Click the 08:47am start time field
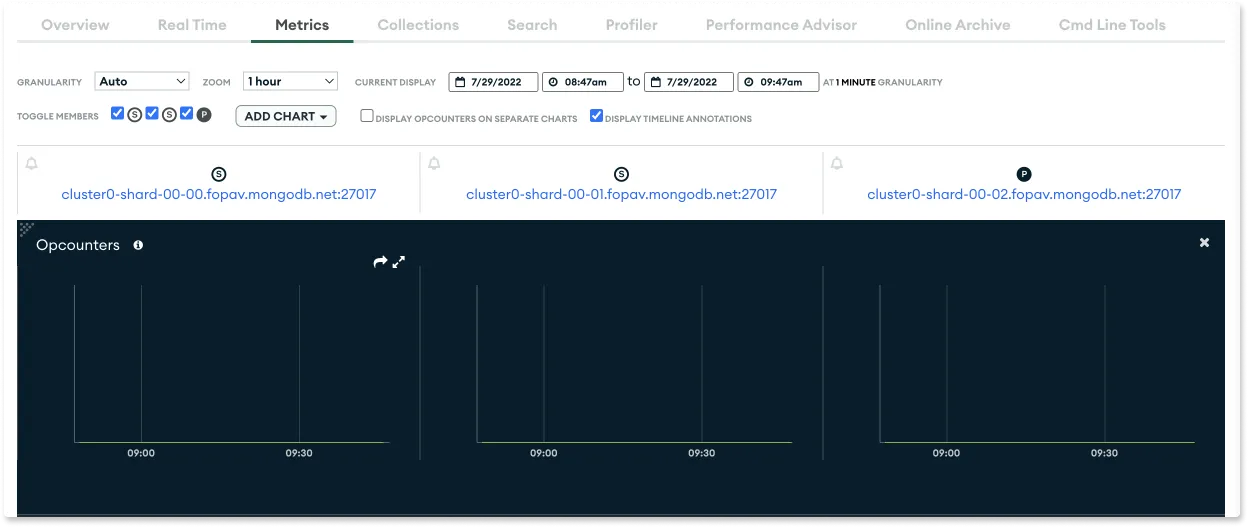1248x527 pixels. (x=582, y=82)
